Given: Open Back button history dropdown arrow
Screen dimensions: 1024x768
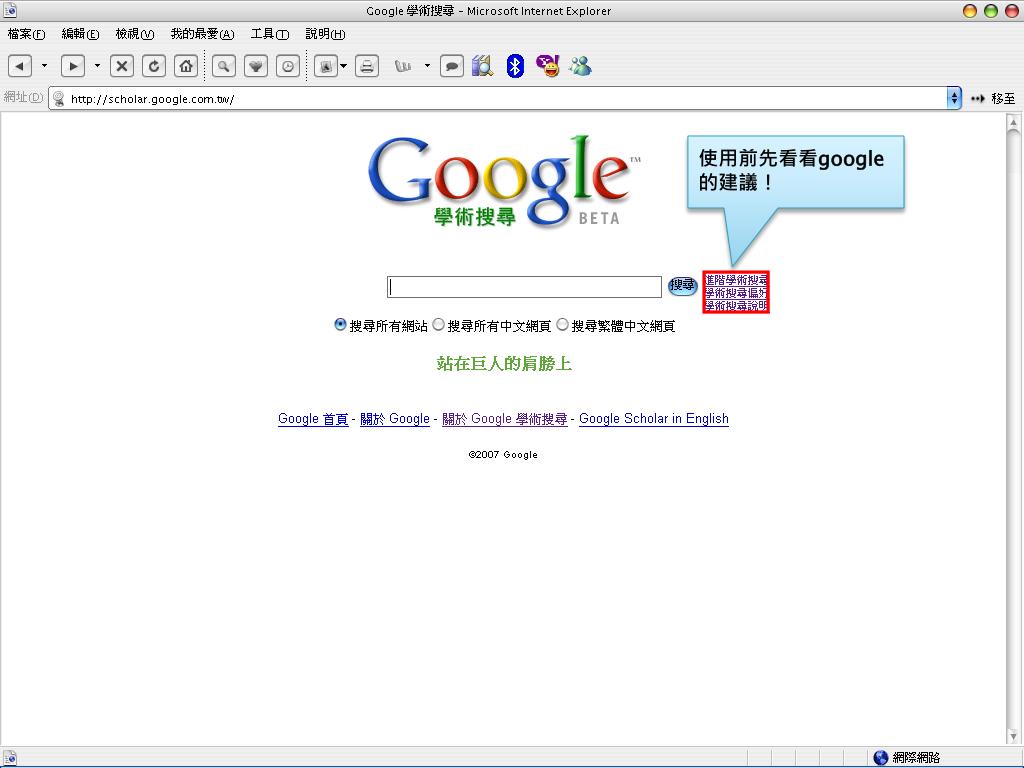Looking at the screenshot, I should click(x=44, y=66).
